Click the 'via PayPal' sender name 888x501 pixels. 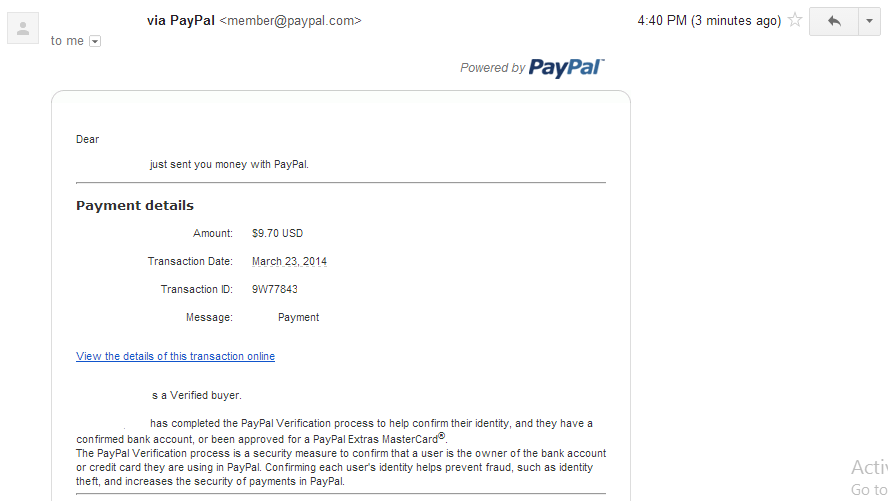pyautogui.click(x=180, y=20)
